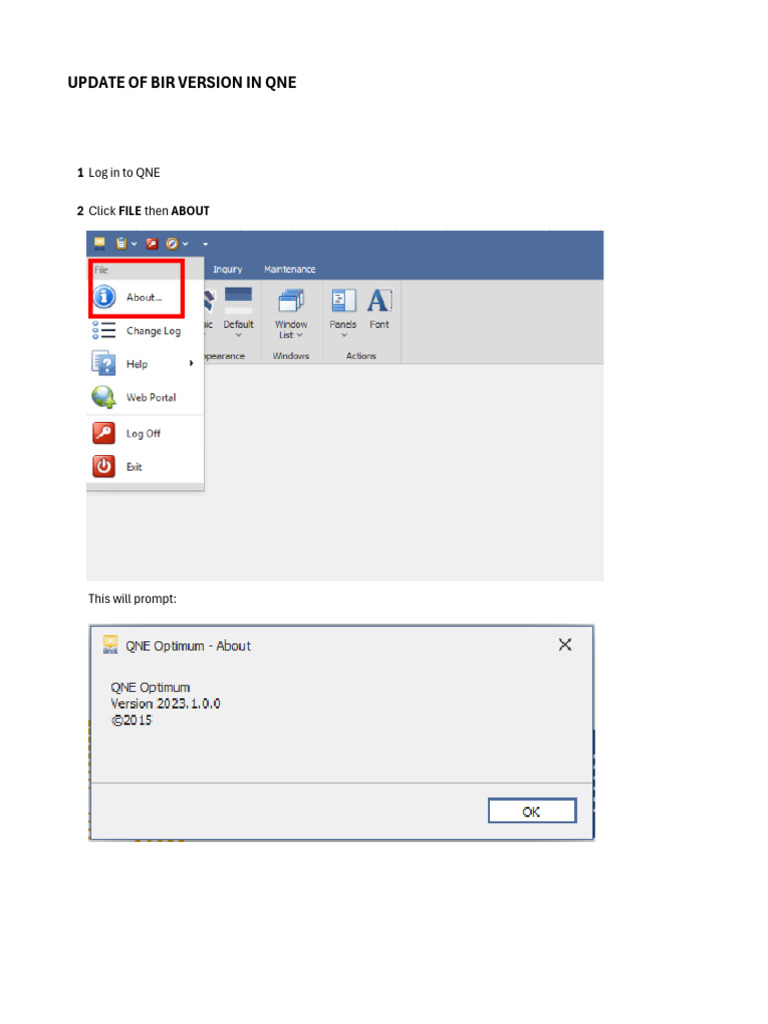
Task: Choose Log Off in the File menu
Action: point(145,433)
